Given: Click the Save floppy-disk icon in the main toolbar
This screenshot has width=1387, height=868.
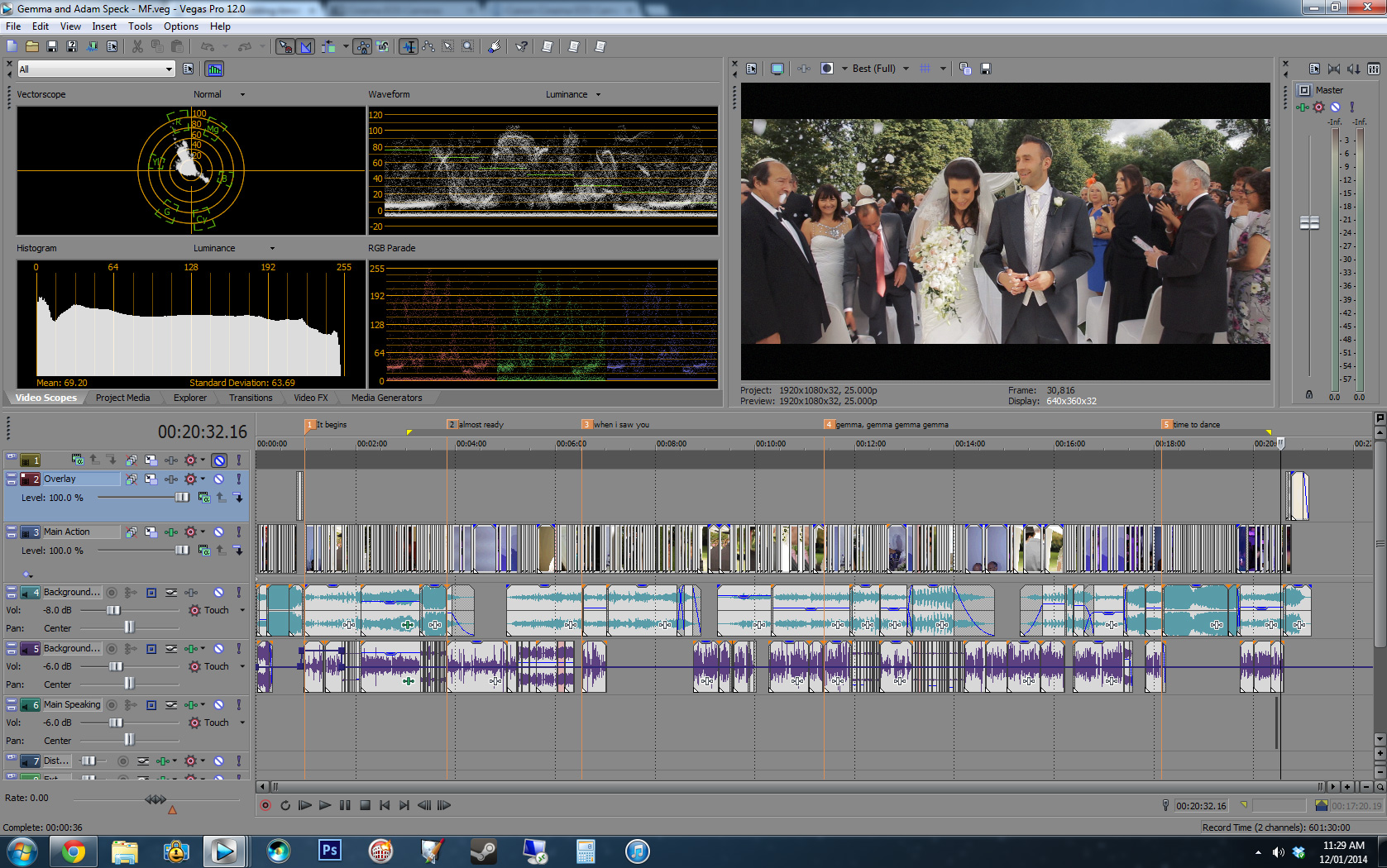Looking at the screenshot, I should [51, 46].
